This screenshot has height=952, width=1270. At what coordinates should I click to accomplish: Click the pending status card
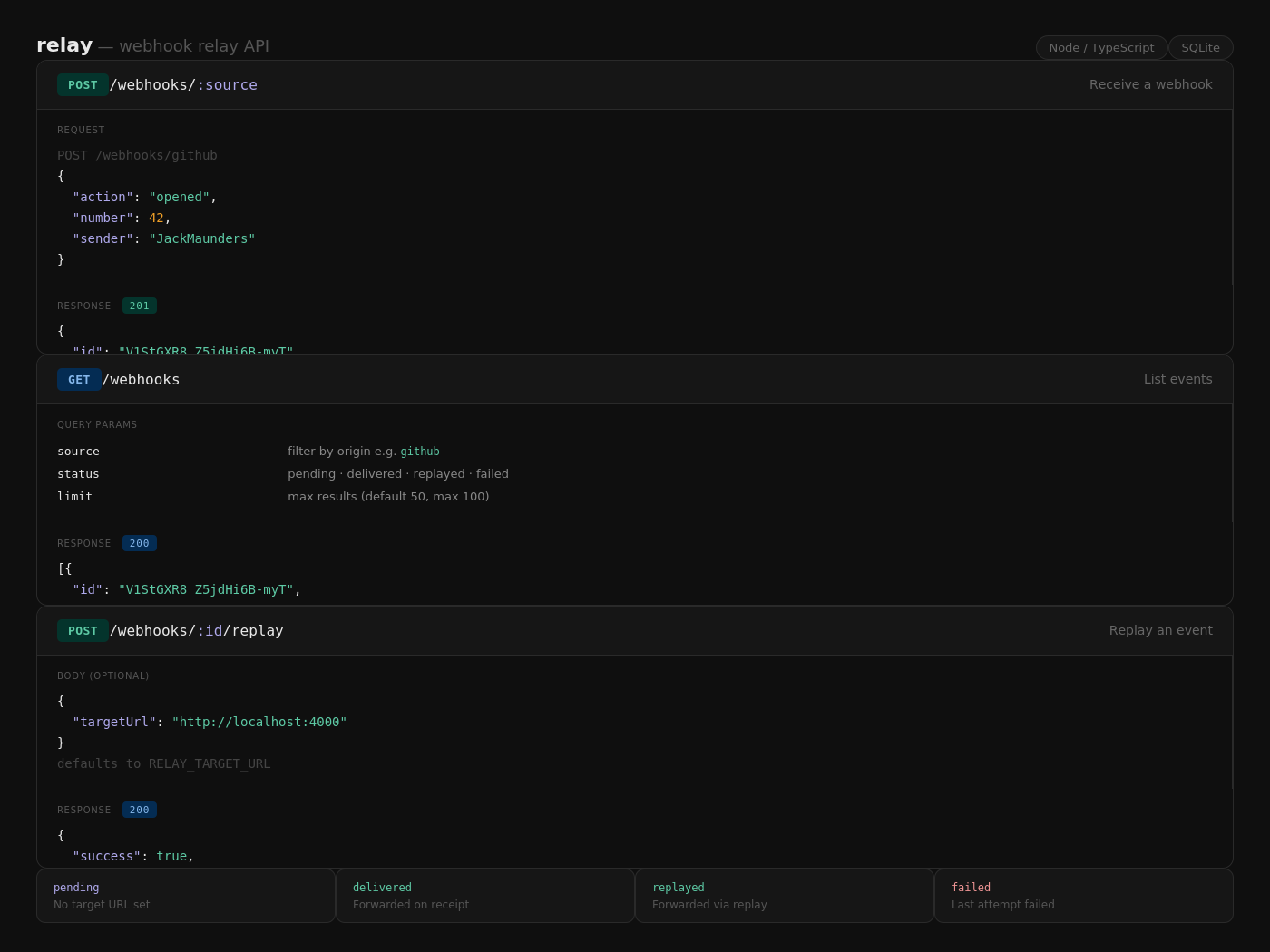tap(186, 896)
